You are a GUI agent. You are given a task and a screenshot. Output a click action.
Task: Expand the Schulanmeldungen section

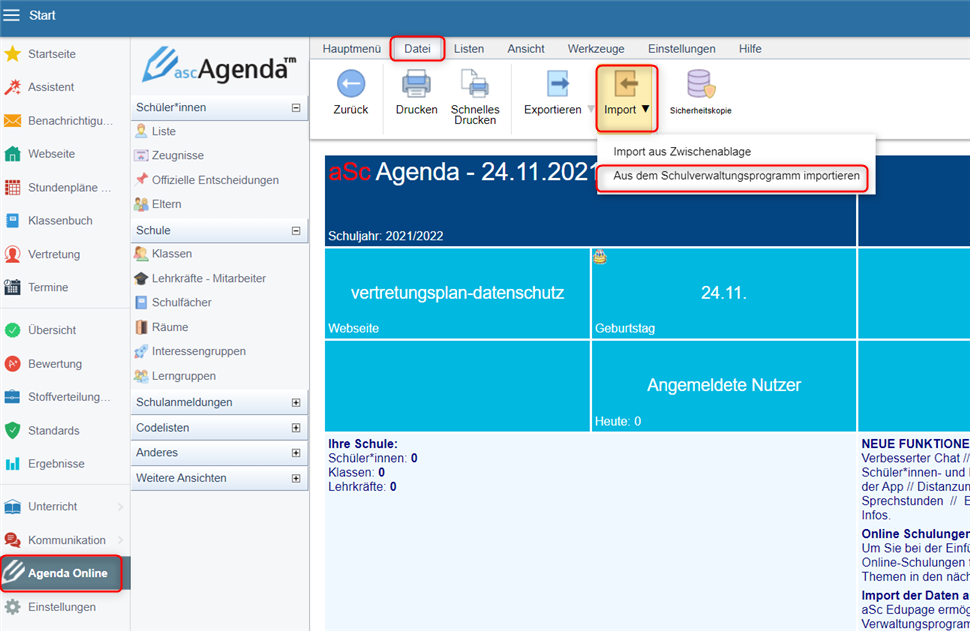[x=296, y=403]
